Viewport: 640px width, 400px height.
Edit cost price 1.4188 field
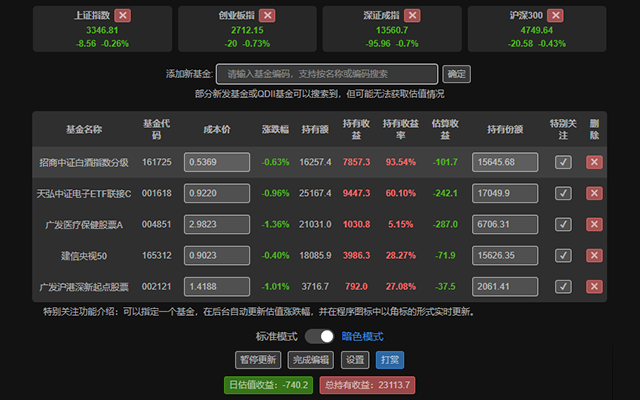217,287
